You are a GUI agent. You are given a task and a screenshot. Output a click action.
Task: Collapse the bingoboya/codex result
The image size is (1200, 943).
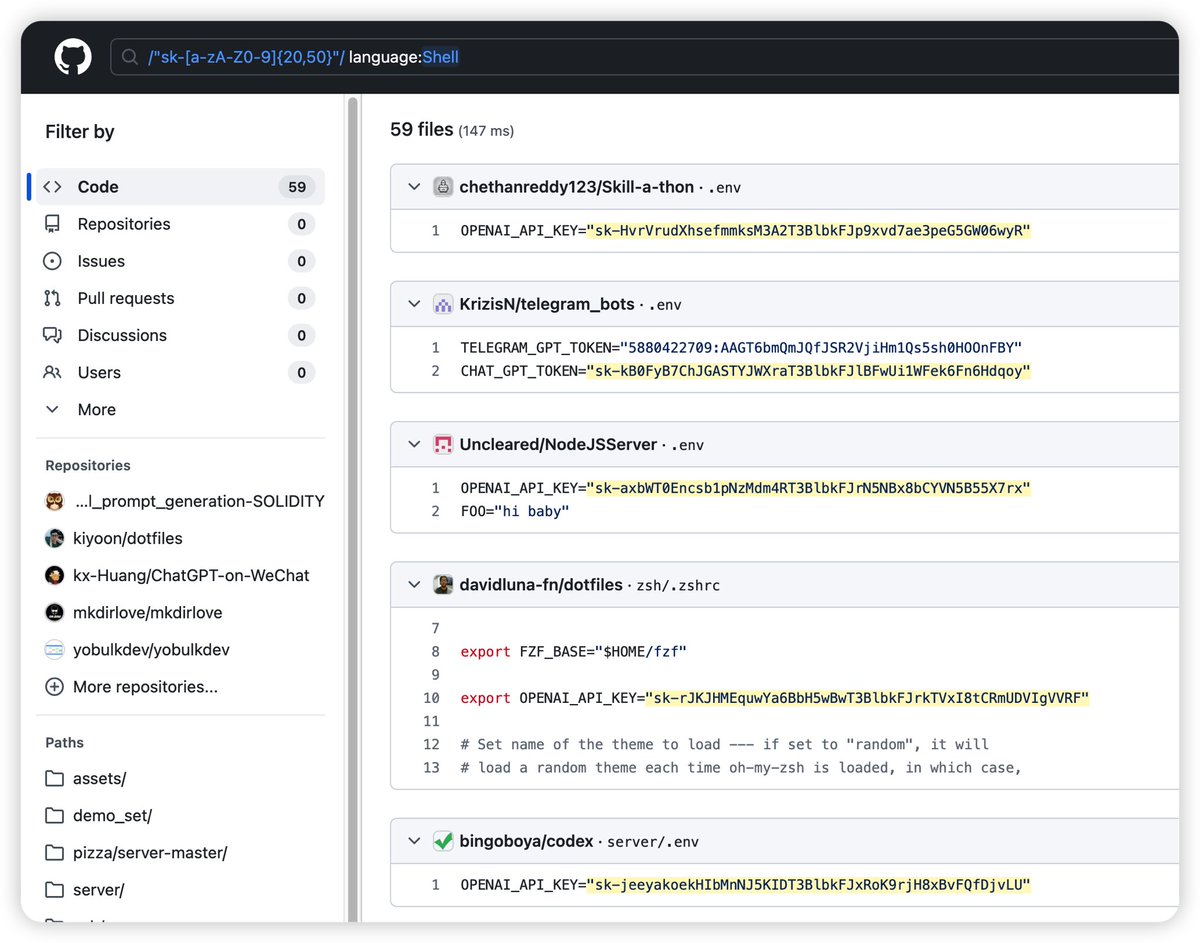click(x=414, y=841)
